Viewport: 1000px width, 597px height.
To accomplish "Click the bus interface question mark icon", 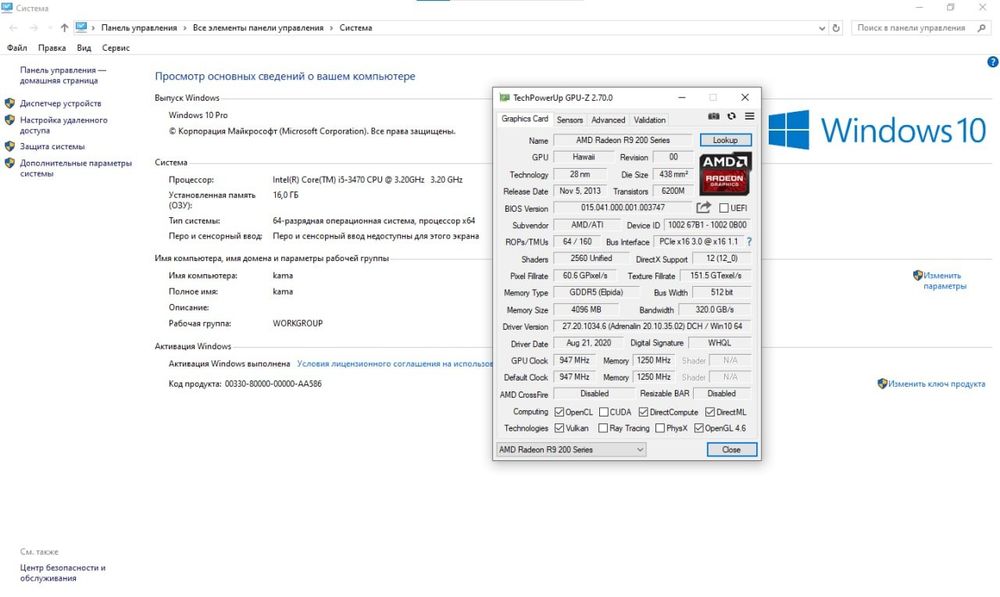I will tap(749, 242).
